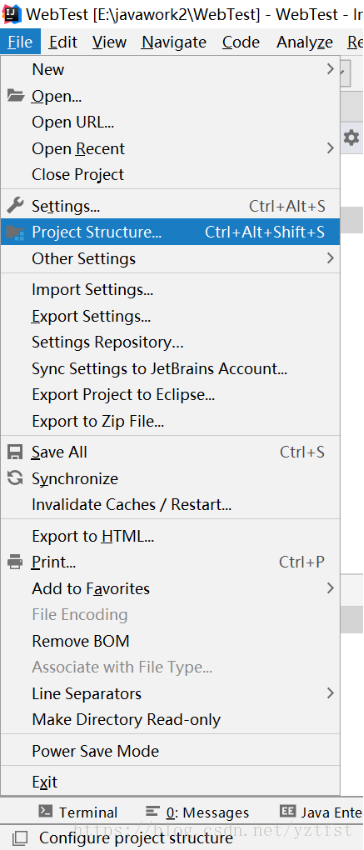Open the Edit menu
The width and height of the screenshot is (364, 850).
point(65,42)
